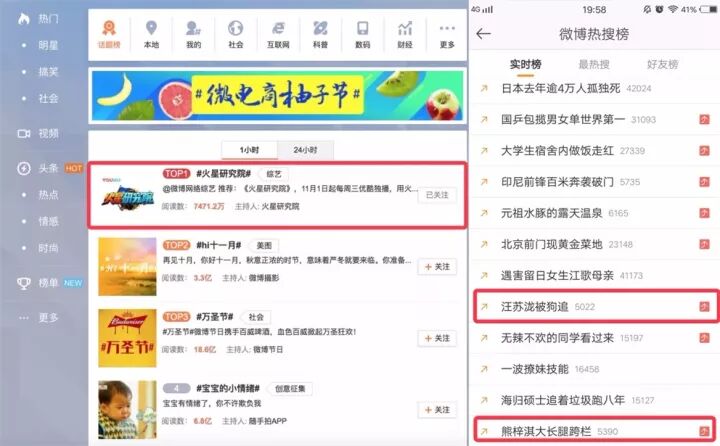The height and width of the screenshot is (446, 720).
Task: Select the 好友榜 tab
Action: [x=662, y=64]
